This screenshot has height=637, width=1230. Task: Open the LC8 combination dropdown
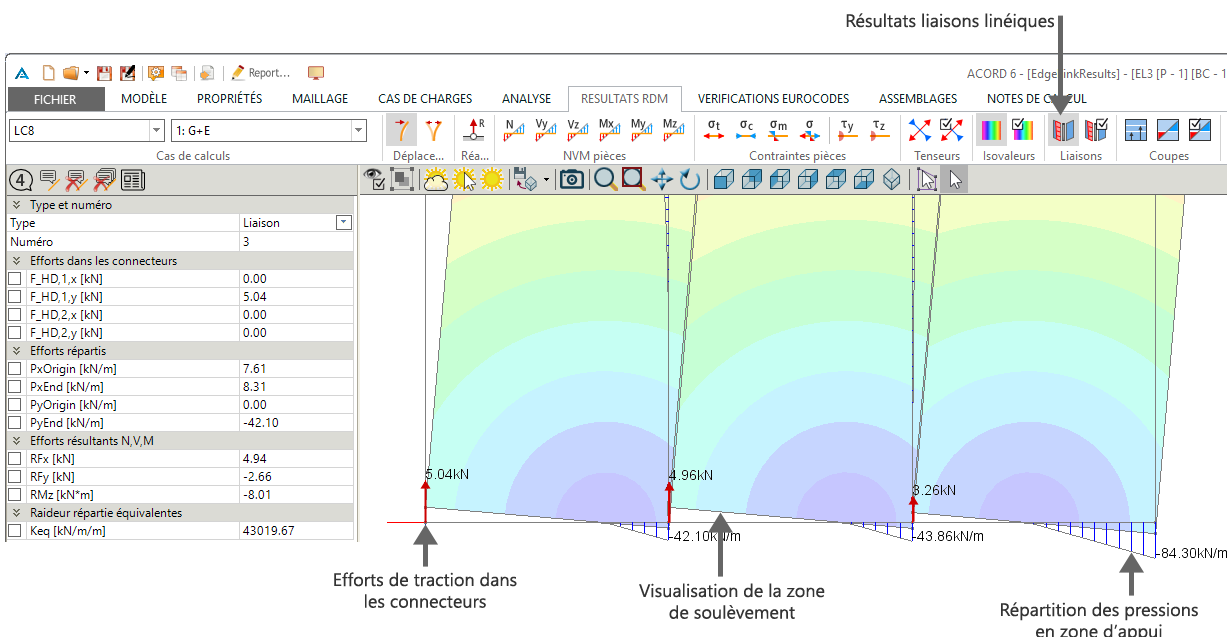click(156, 130)
